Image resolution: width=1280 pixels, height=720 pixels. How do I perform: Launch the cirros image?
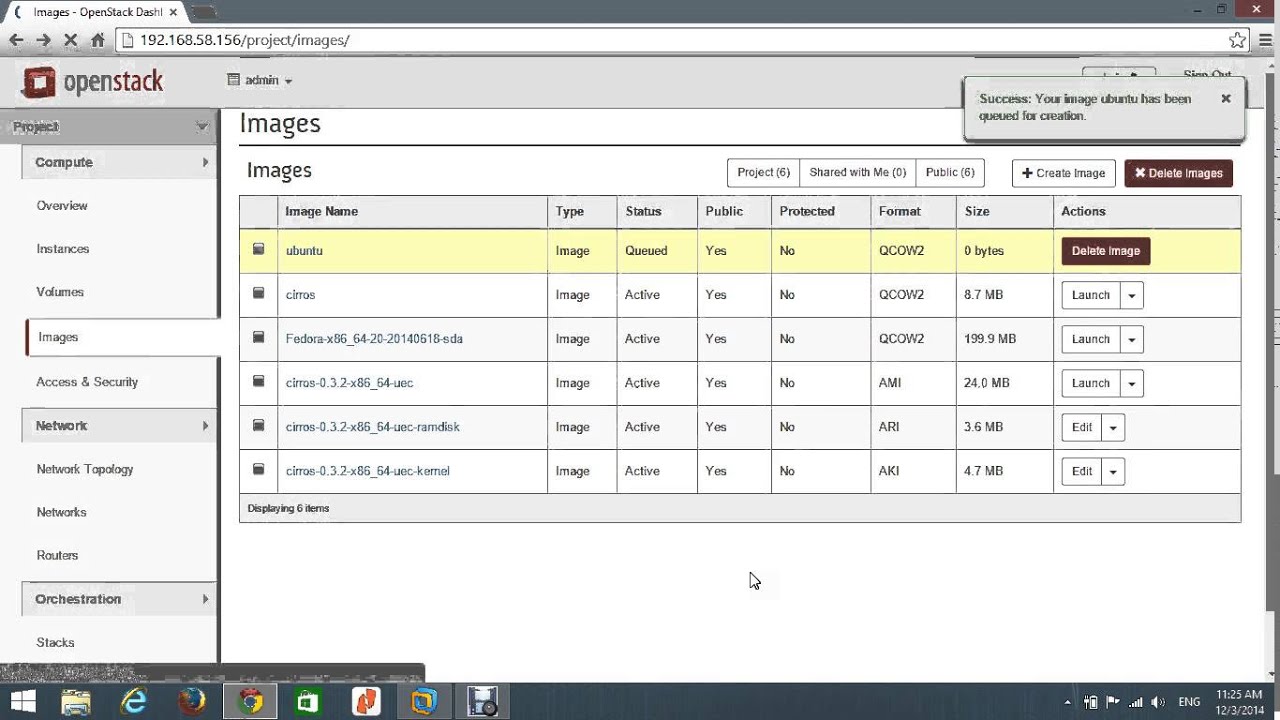coord(1090,295)
